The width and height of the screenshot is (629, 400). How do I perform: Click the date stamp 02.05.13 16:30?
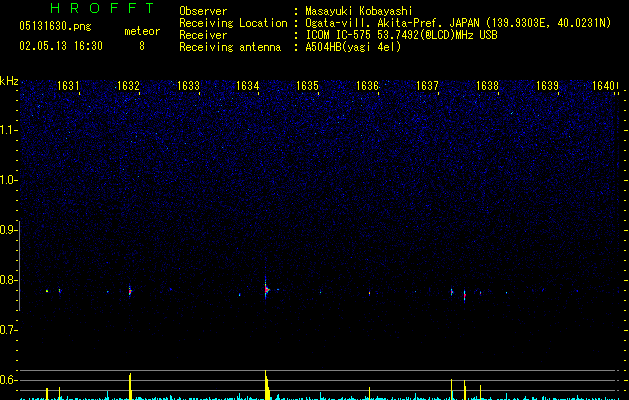coord(61,46)
